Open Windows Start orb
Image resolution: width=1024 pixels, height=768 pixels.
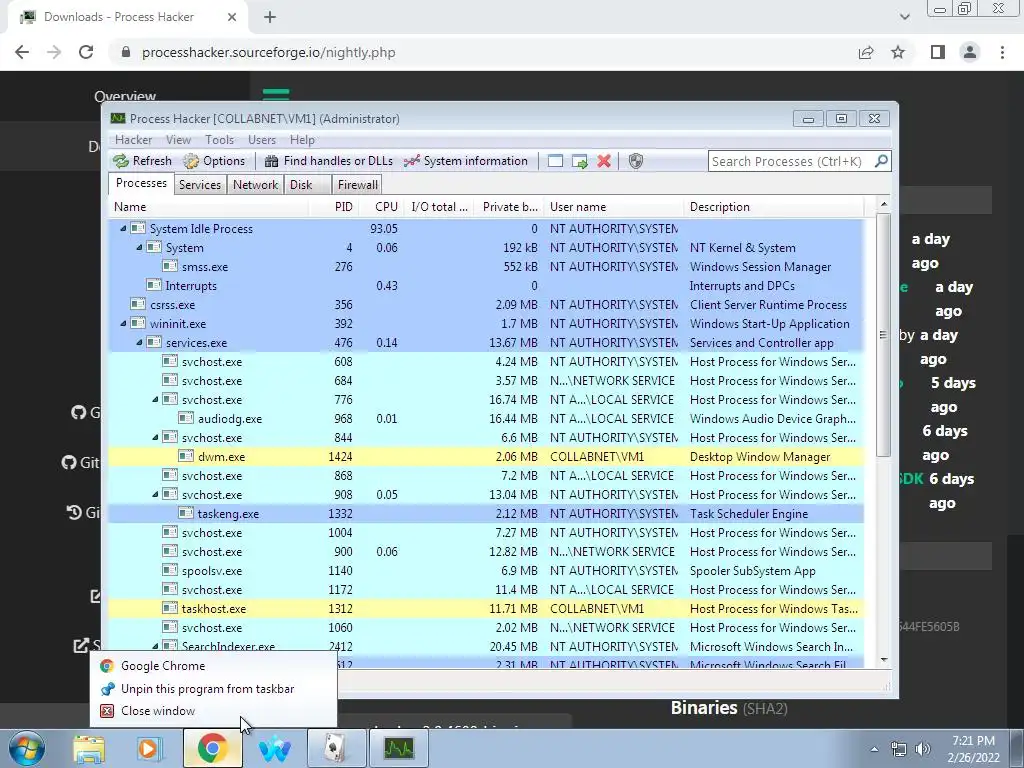click(x=27, y=748)
